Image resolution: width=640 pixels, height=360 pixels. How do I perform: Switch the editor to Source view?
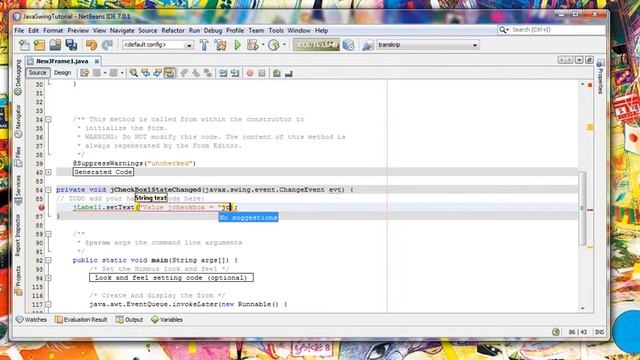click(x=38, y=73)
